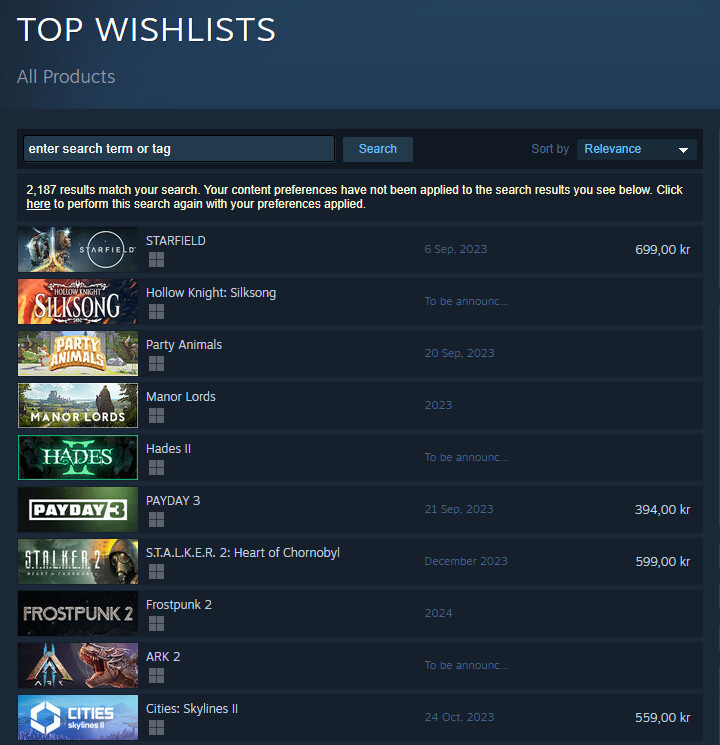Click the Windows icon under Hades II
Viewport: 720px width, 745px height.
click(x=156, y=468)
